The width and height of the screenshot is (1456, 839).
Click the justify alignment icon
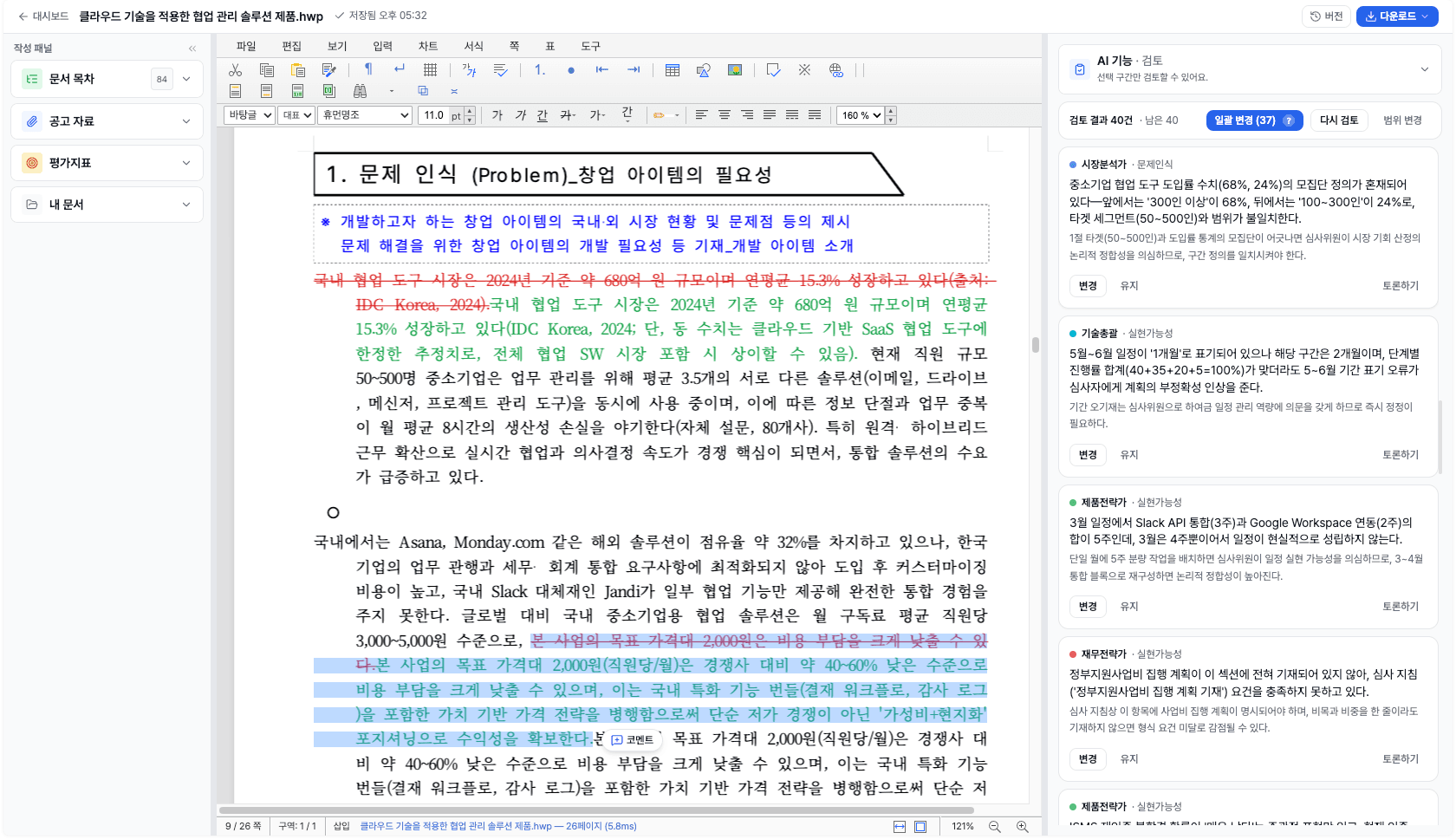tap(770, 115)
